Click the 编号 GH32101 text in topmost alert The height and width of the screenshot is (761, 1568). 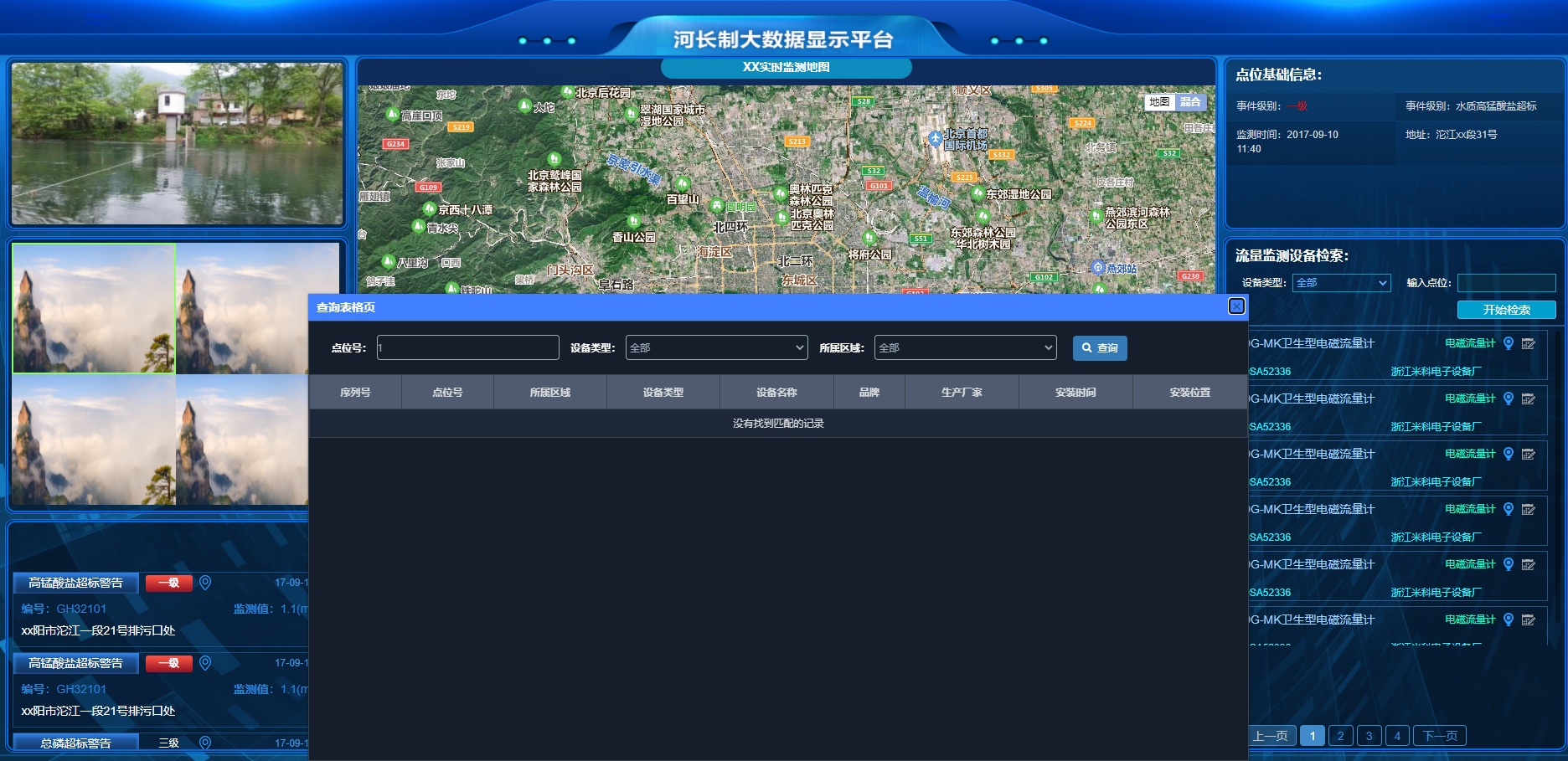pos(64,609)
